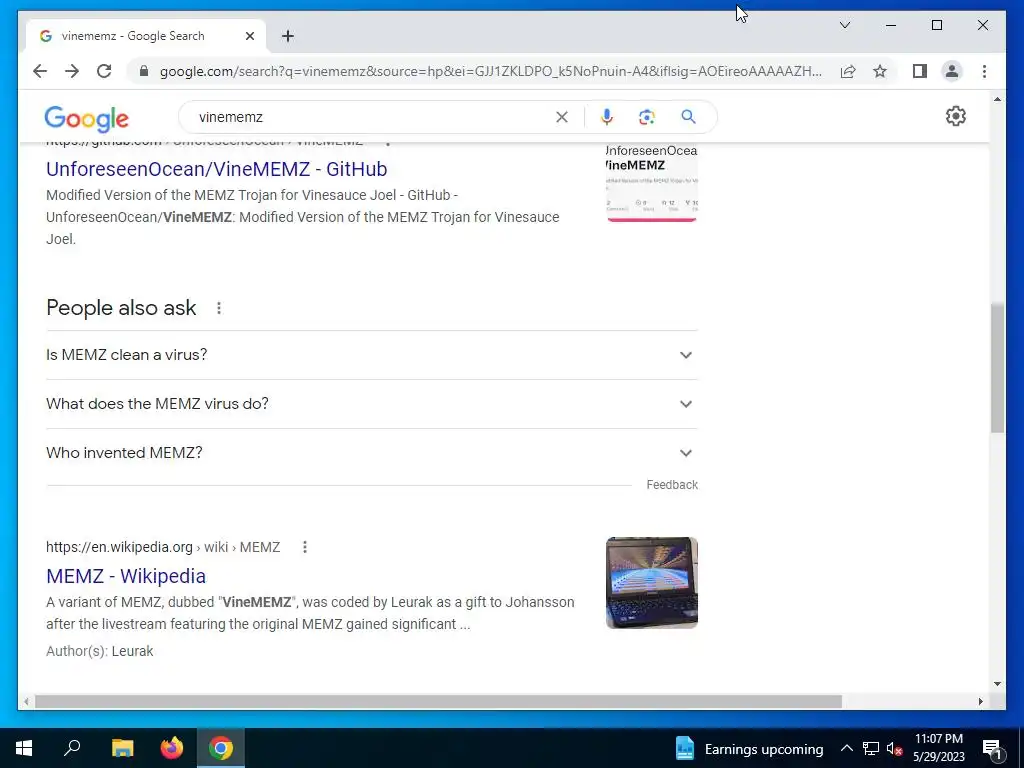Launch File Explorer from the taskbar
1024x768 pixels.
pos(122,748)
